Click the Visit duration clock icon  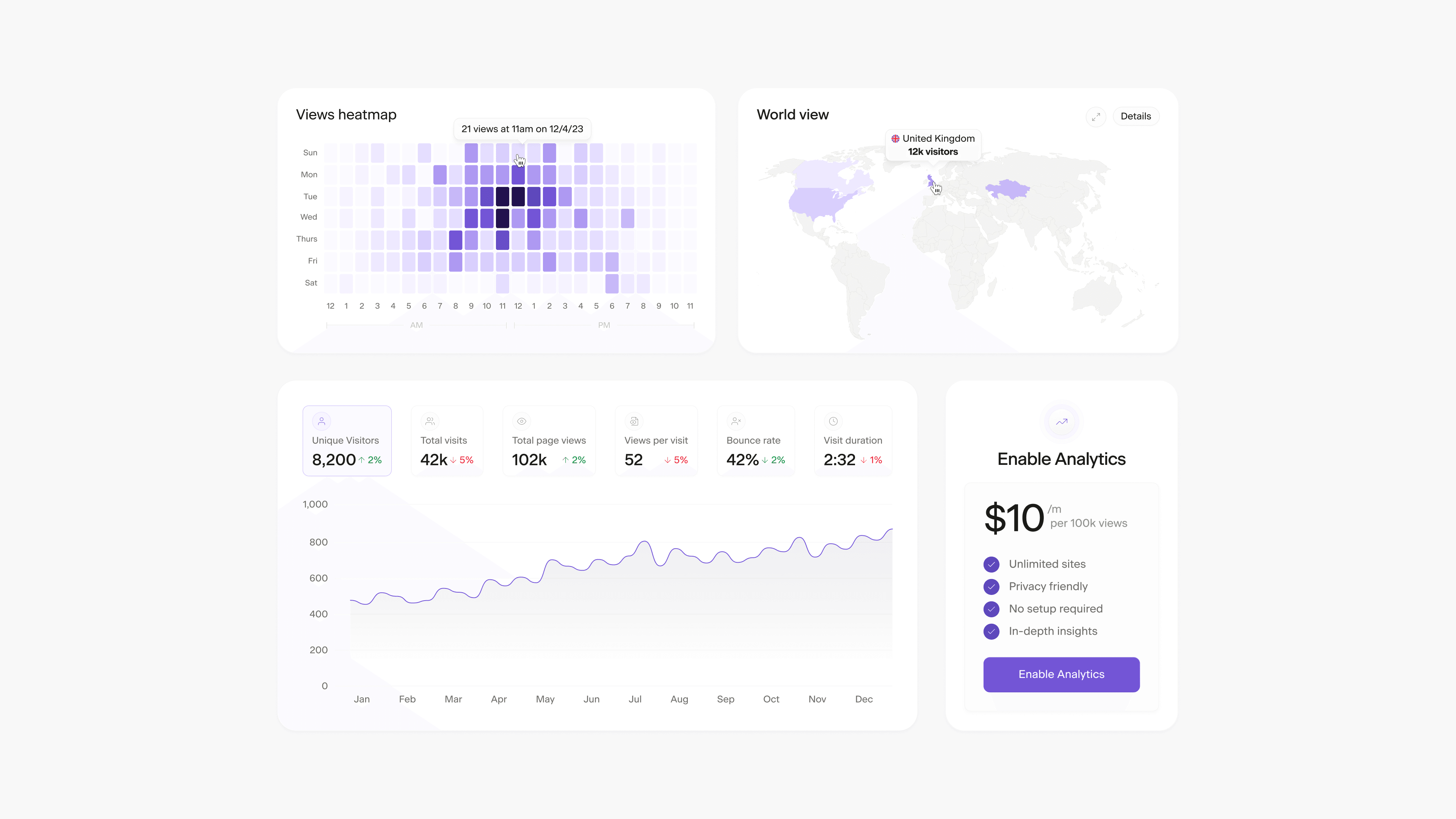click(x=833, y=421)
